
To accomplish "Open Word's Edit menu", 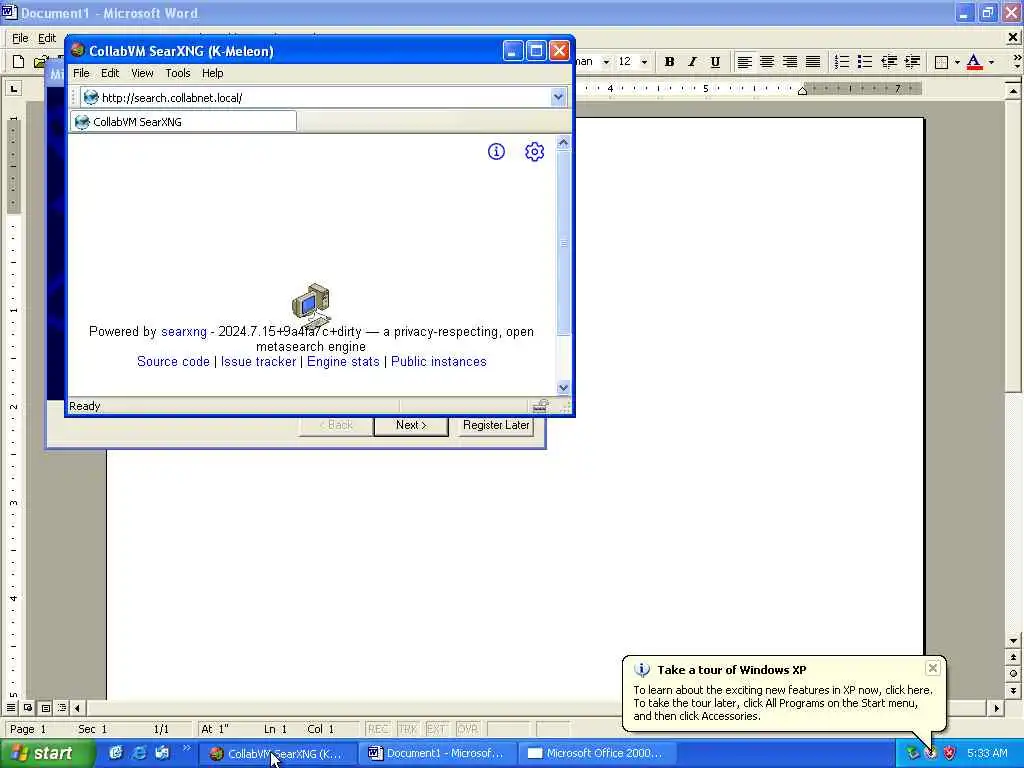I will click(46, 38).
